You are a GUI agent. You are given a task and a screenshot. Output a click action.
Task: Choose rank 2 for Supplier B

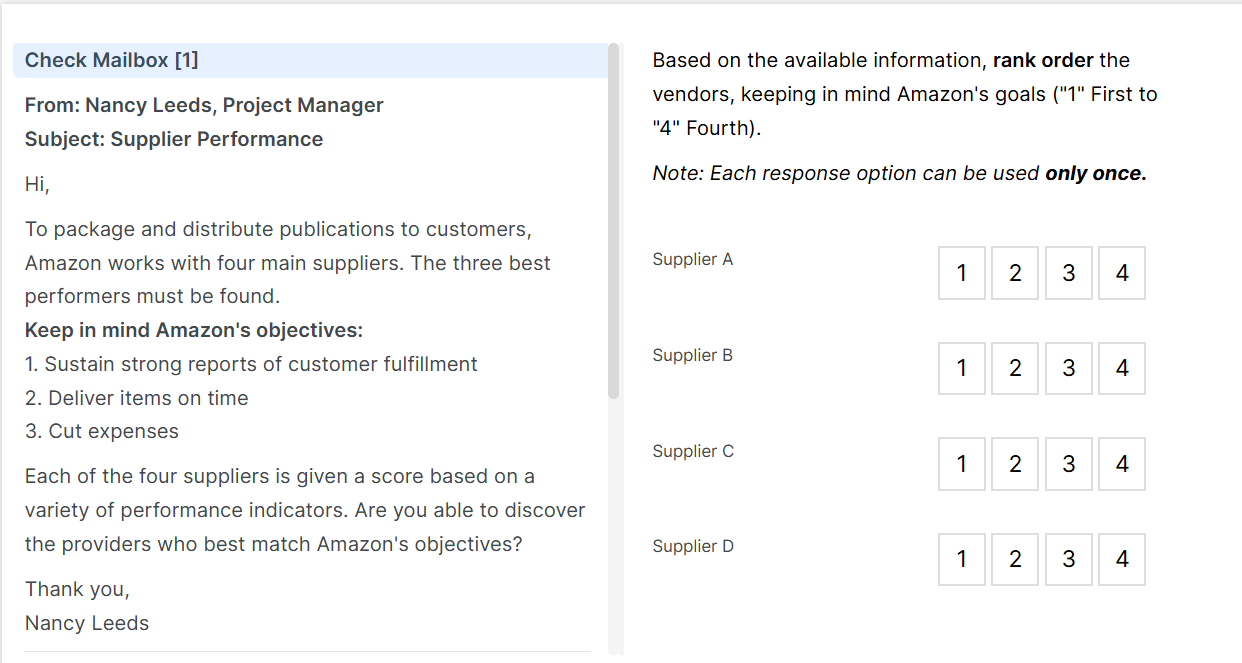(x=1015, y=368)
